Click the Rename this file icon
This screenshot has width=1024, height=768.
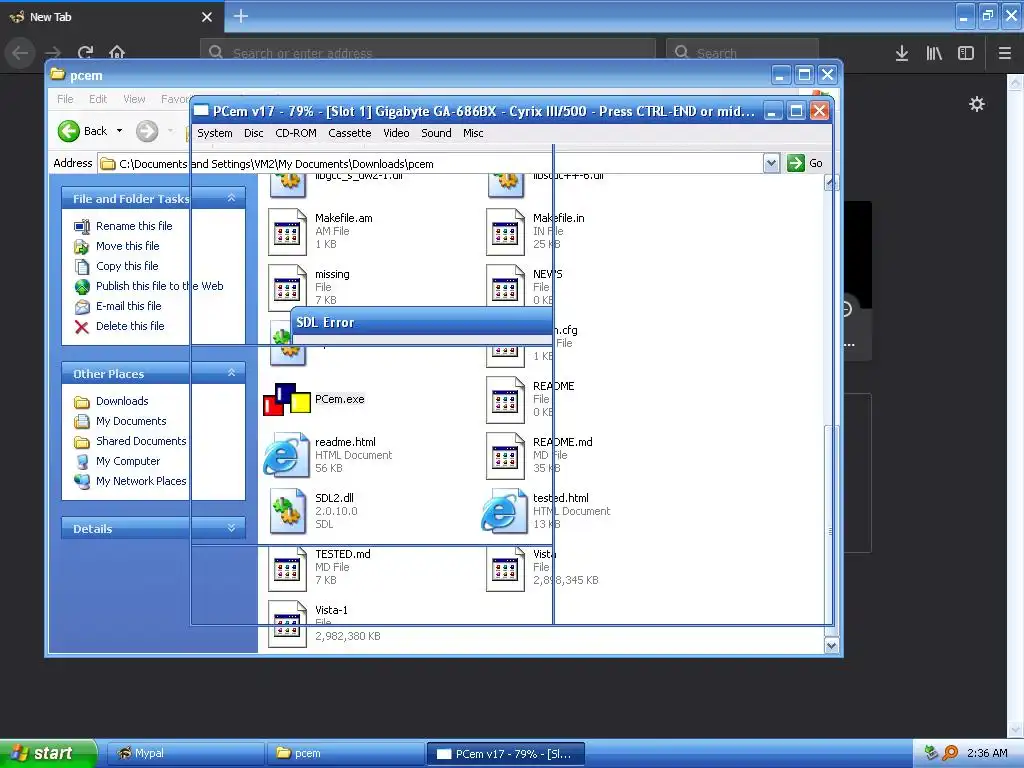pyautogui.click(x=82, y=227)
